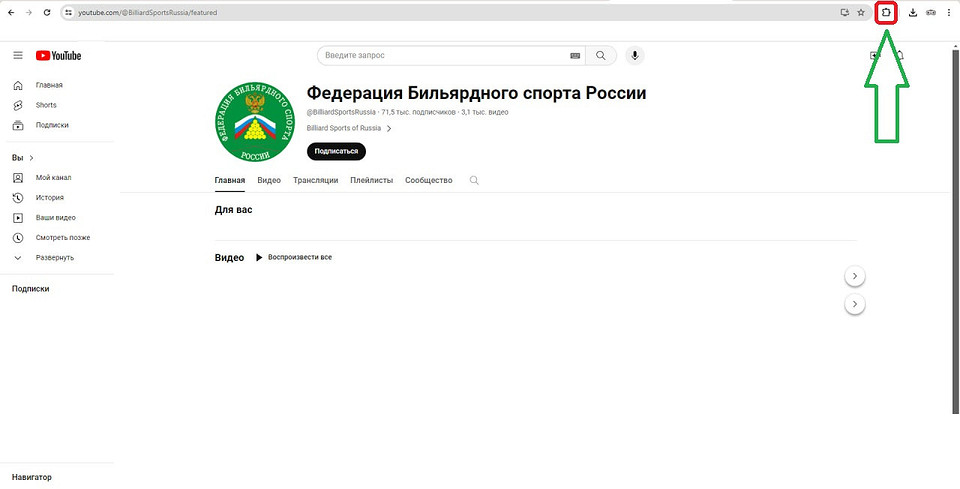Expand the Вы section chevron
The width and height of the screenshot is (960, 489).
pos(31,158)
